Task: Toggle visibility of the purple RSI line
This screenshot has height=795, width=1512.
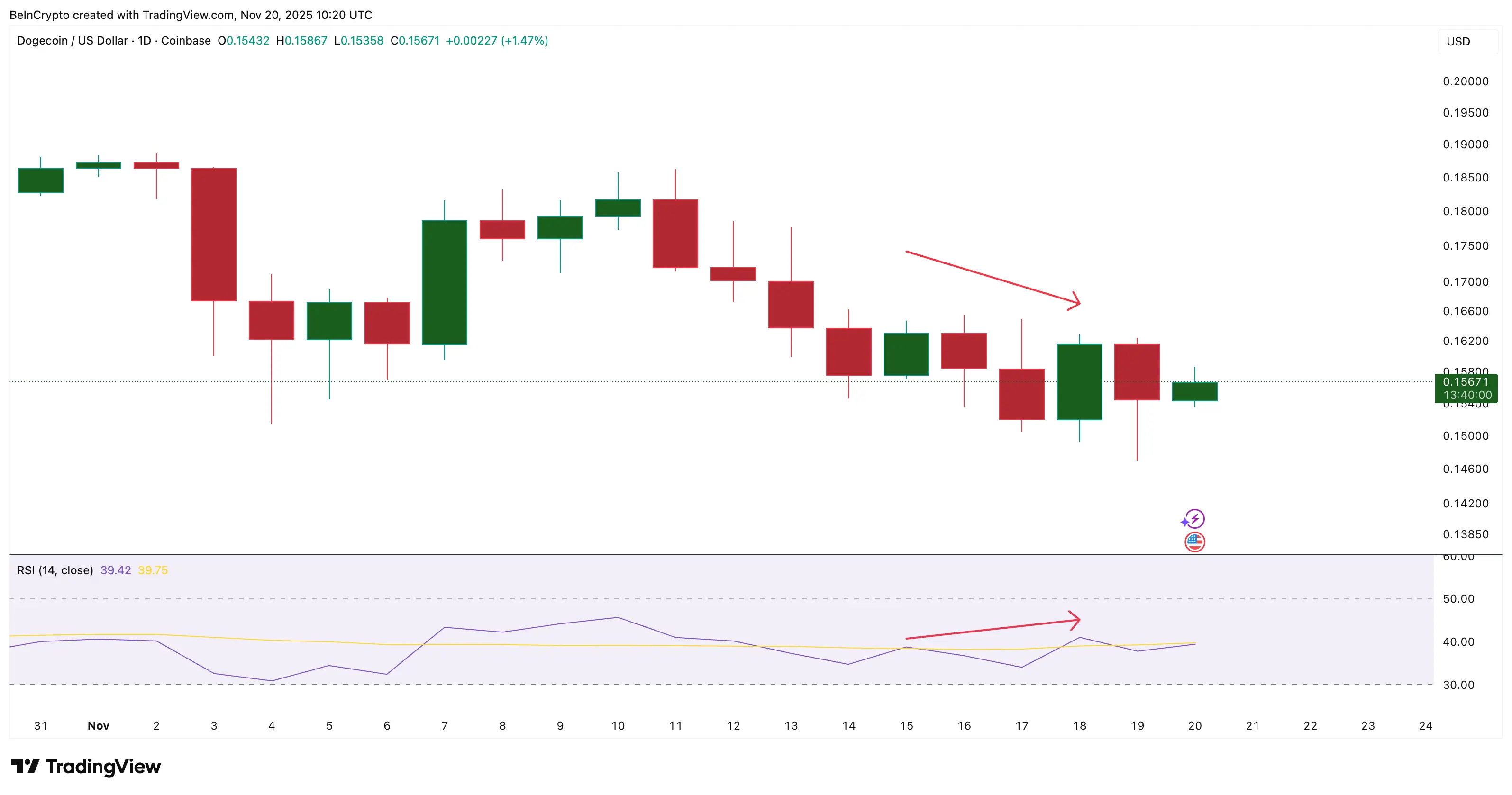Action: click(x=116, y=569)
